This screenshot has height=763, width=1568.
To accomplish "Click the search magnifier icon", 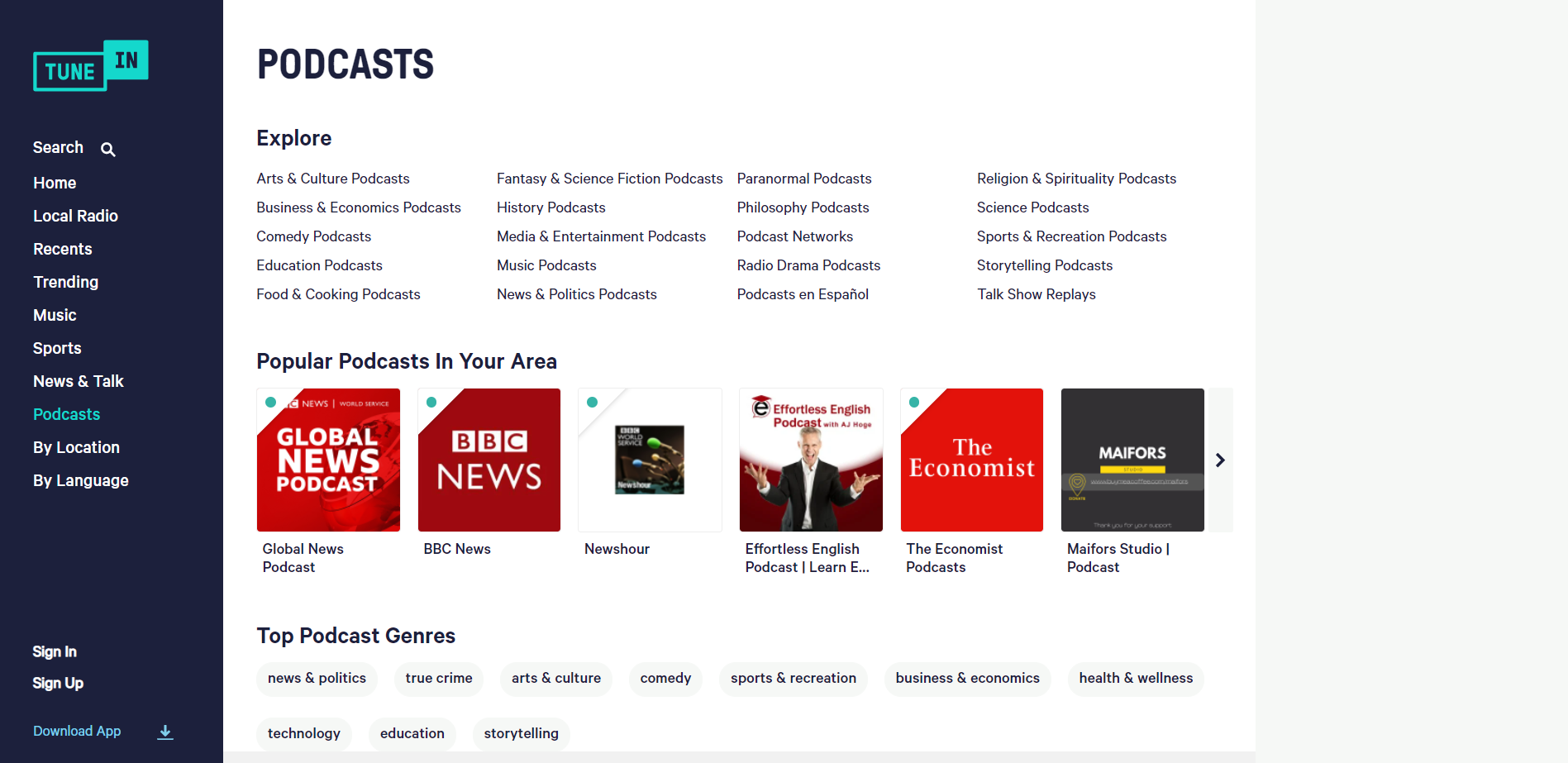I will [x=108, y=149].
